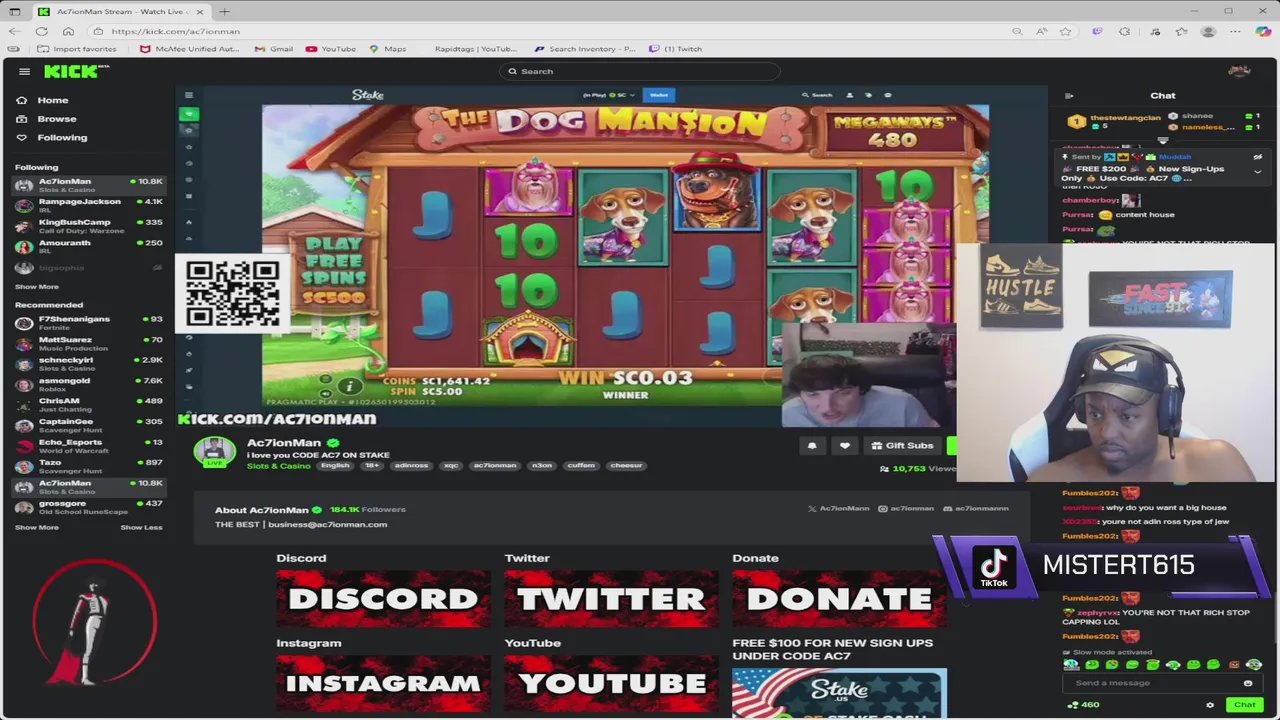The height and width of the screenshot is (720, 1280).
Task: Select Echo_Esports recommended channel
Action: pos(88,446)
